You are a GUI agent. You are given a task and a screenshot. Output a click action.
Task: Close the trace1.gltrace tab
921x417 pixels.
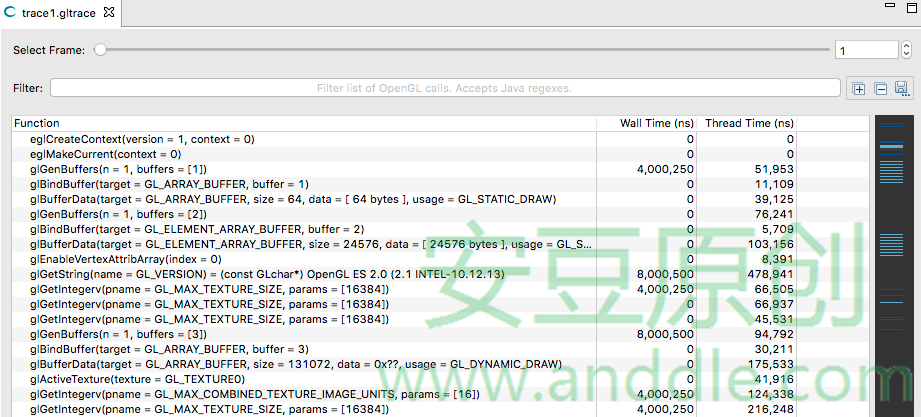point(109,13)
